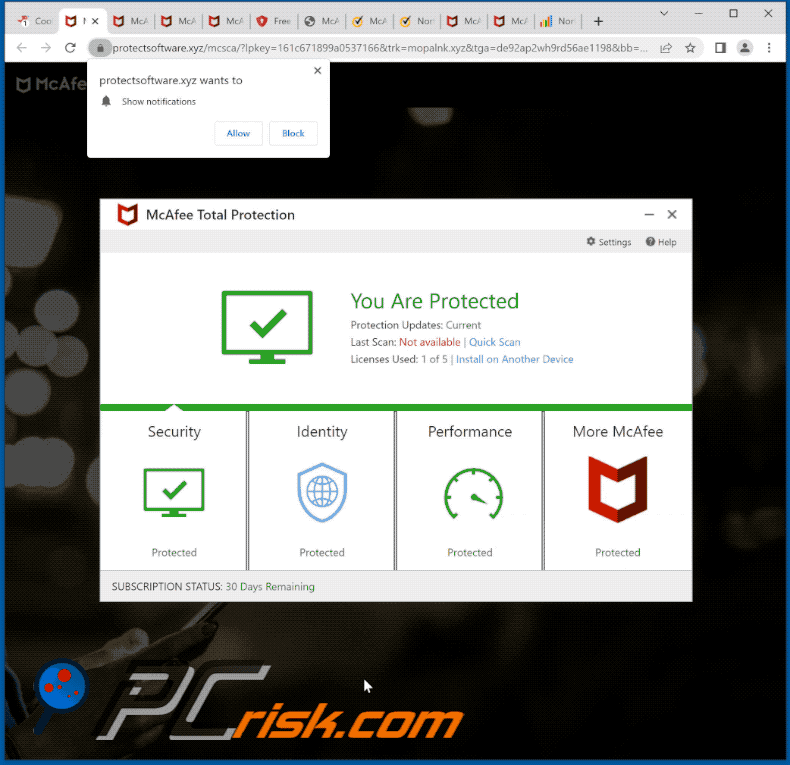Screen dimensions: 790x765
Task: Select the More McAfee panel heading
Action: pyautogui.click(x=618, y=432)
